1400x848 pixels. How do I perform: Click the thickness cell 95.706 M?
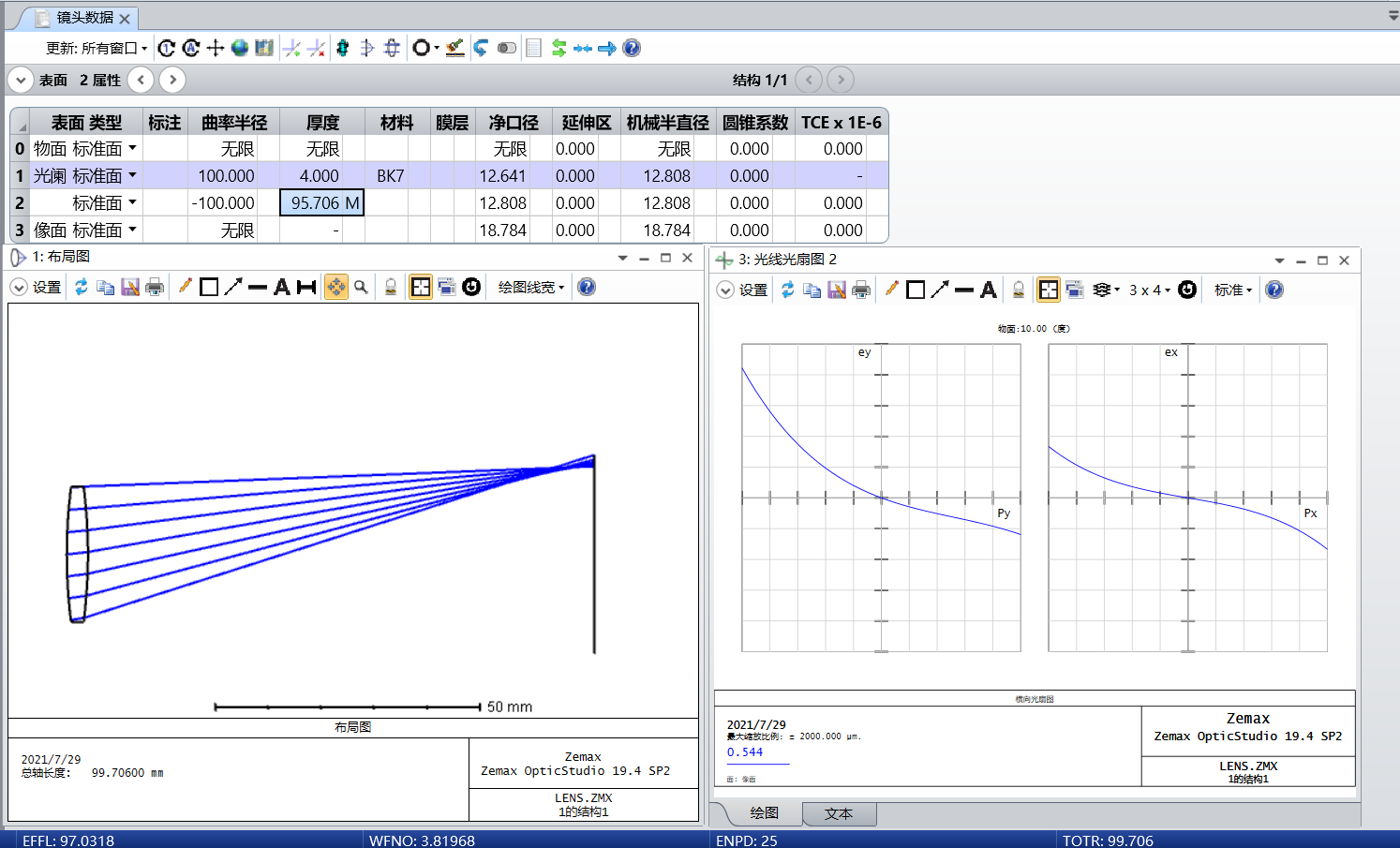(x=322, y=202)
